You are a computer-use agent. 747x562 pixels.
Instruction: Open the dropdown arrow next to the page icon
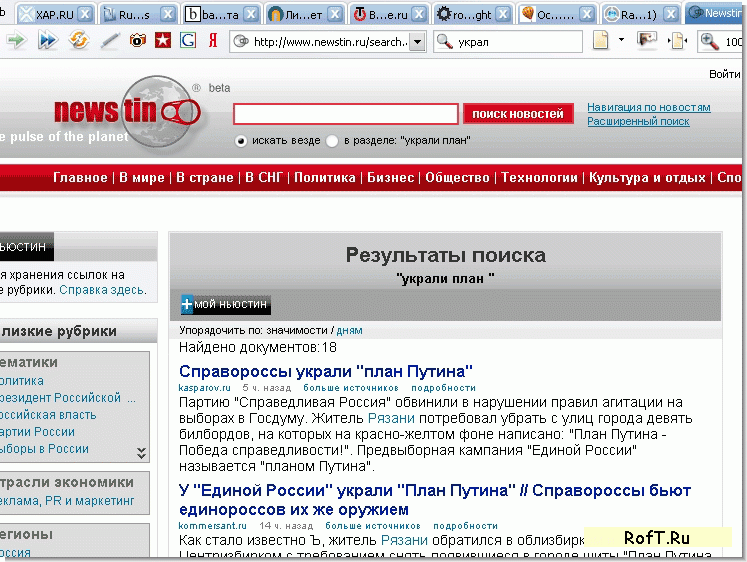[621, 41]
